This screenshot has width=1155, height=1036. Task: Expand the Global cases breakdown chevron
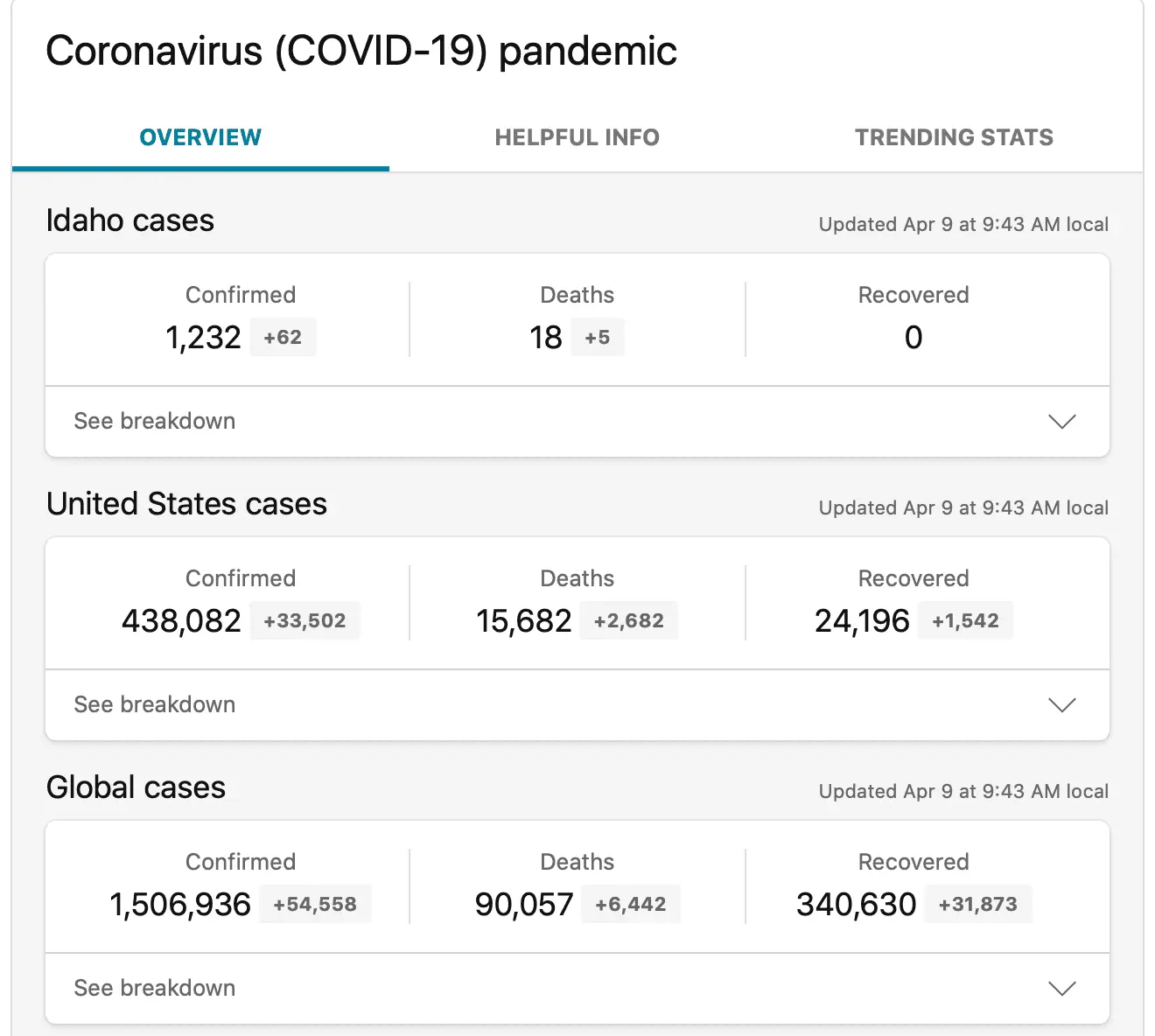click(1061, 989)
